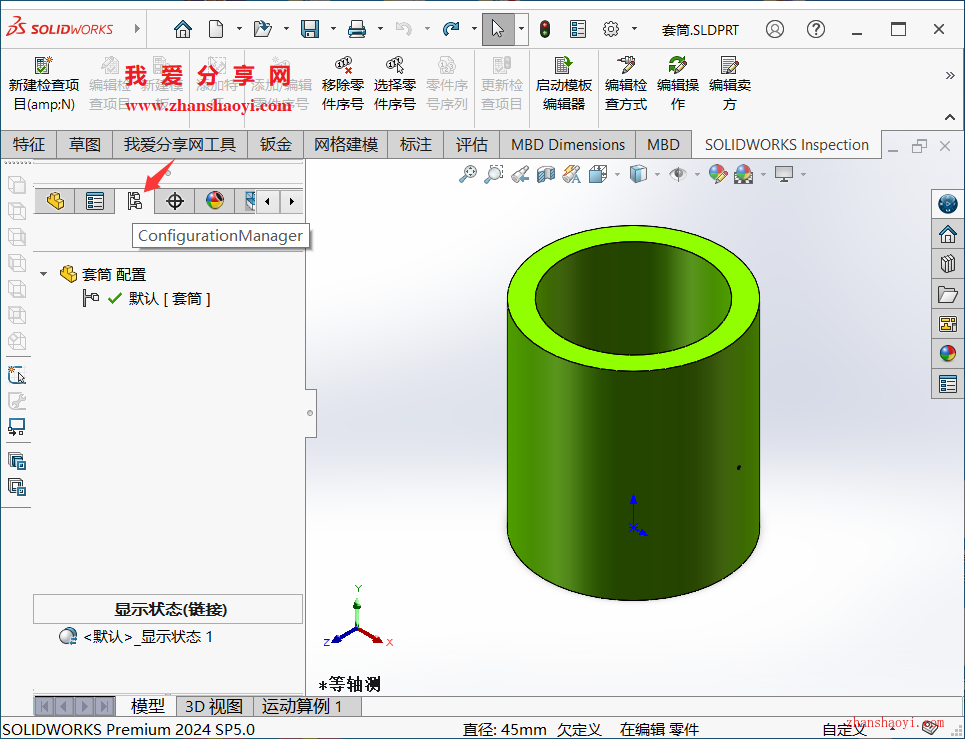Open View Orientation cube icon
965x739 pixels.
click(598, 175)
